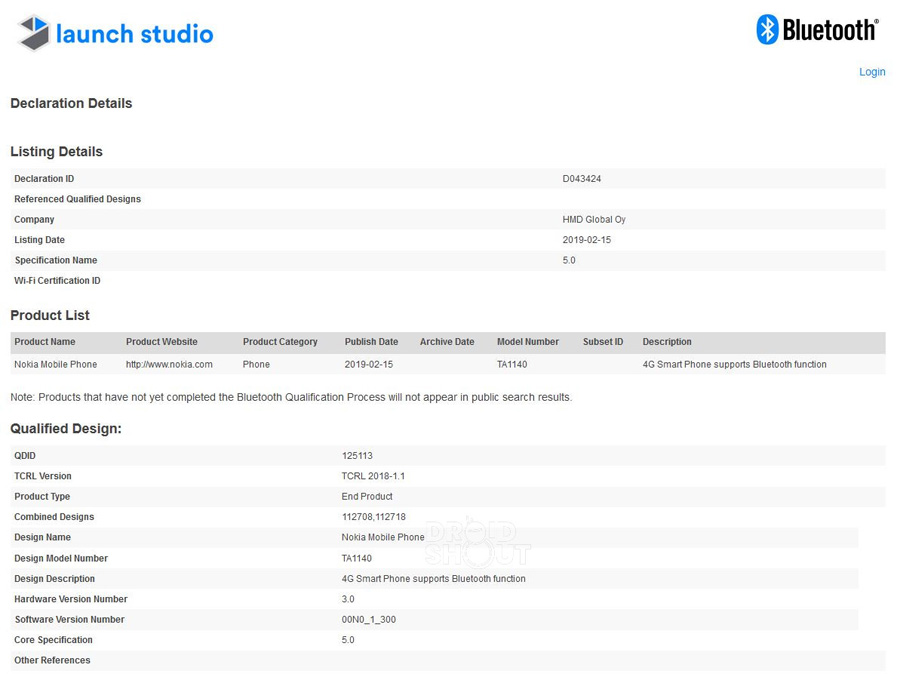
Task: Click the Subset ID column header
Action: [x=603, y=342]
